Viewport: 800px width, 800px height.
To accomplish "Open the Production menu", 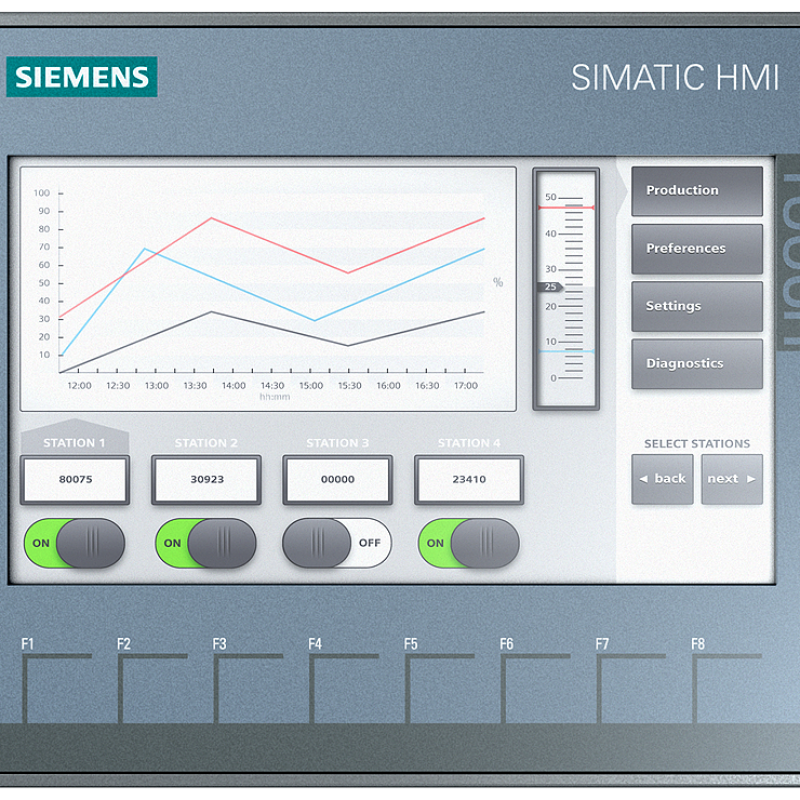I will (x=696, y=191).
